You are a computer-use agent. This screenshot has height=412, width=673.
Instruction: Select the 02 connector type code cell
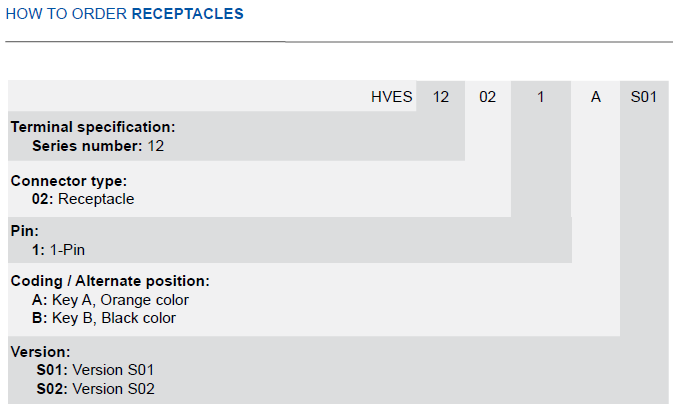(488, 97)
